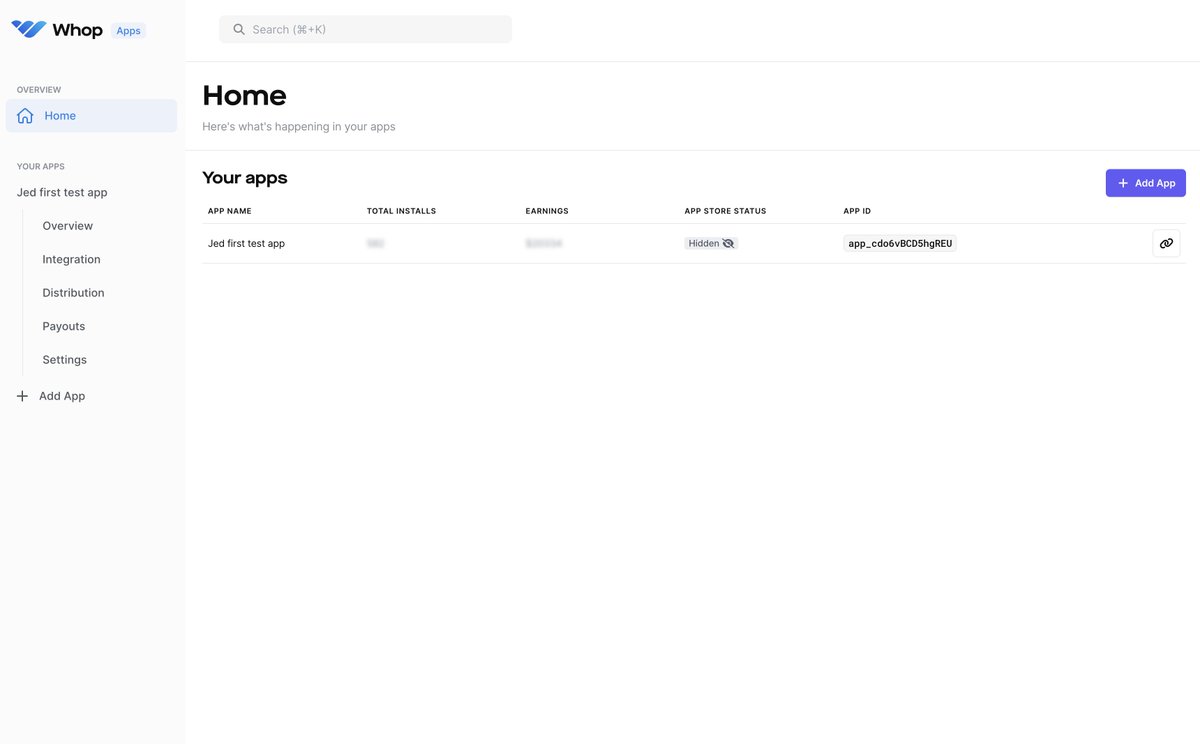Select Jed first test app in the sidebar
Screen dimensions: 1200x744
pos(62,192)
